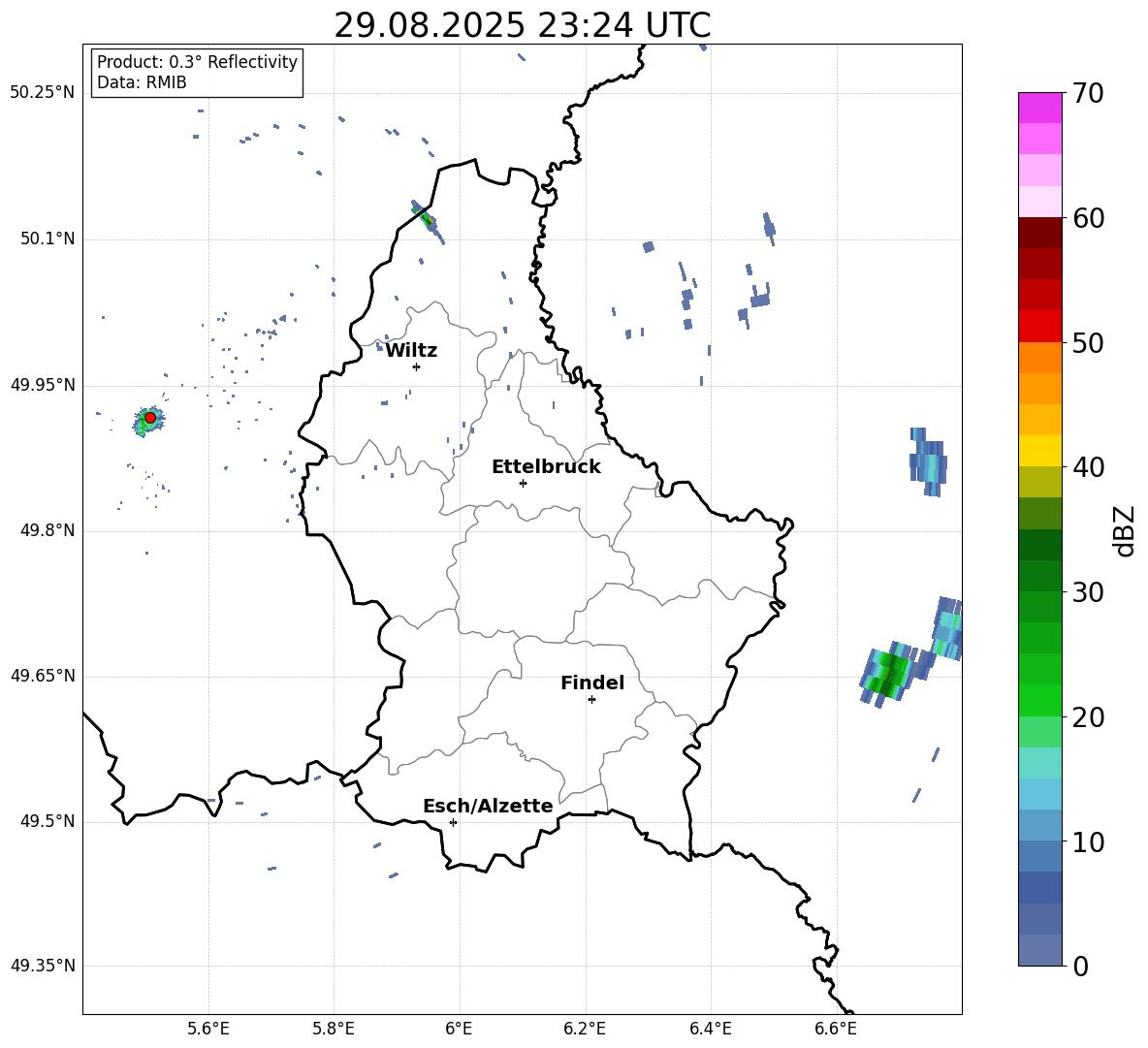Pick the orange swatch just below 50
Image resolution: width=1148 pixels, height=1048 pixels.
pos(1039,358)
